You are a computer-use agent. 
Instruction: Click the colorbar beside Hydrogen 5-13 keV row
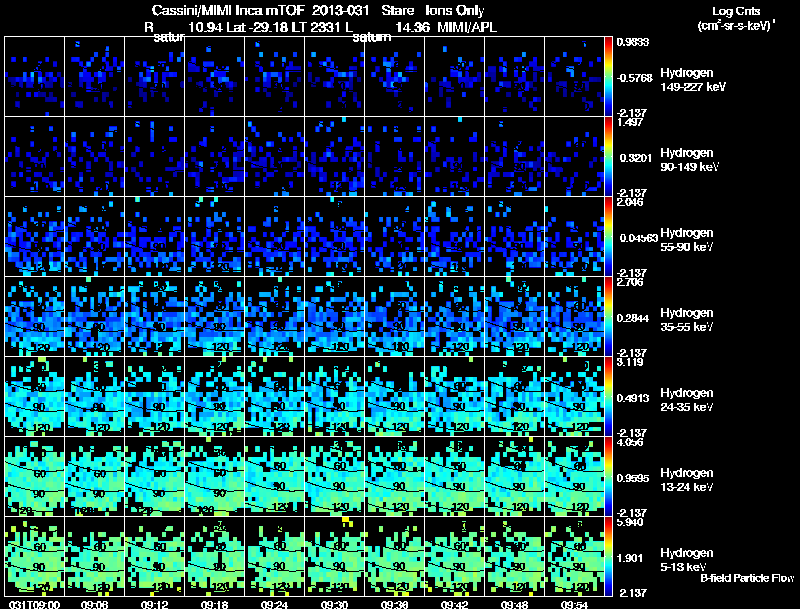coord(608,557)
